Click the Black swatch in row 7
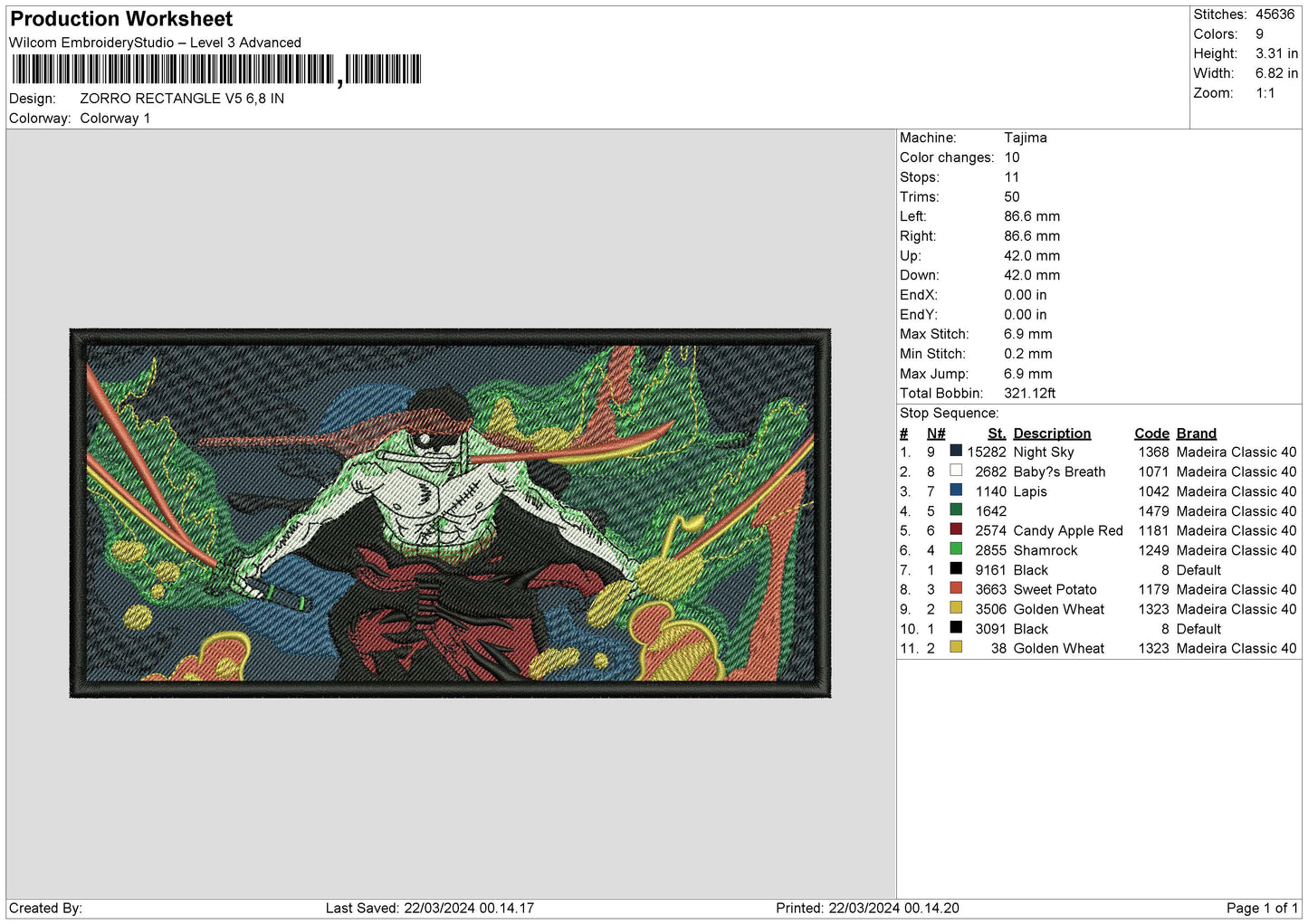 tap(956, 568)
